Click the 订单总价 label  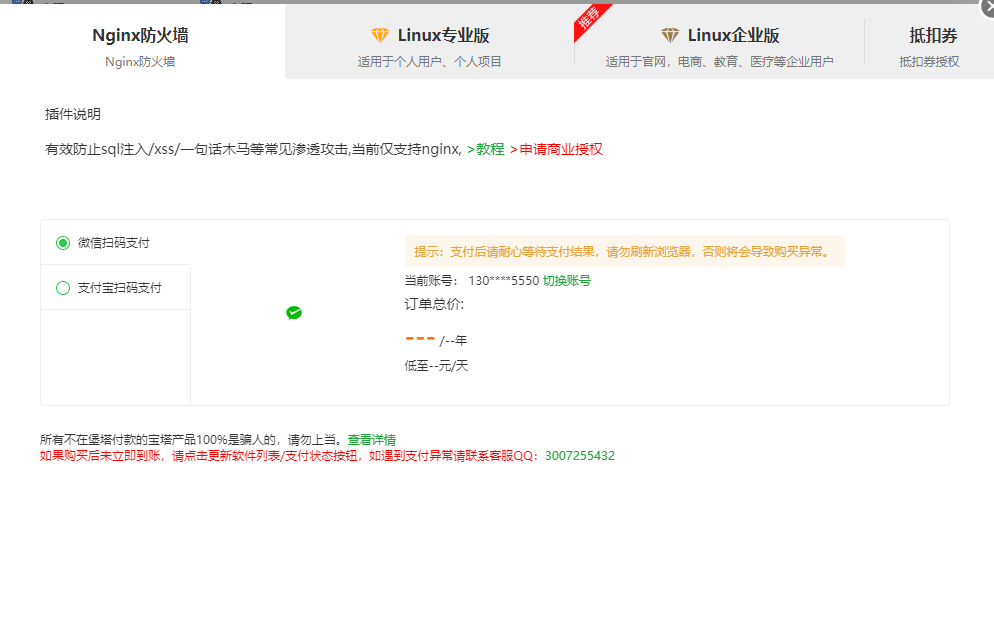coord(434,304)
